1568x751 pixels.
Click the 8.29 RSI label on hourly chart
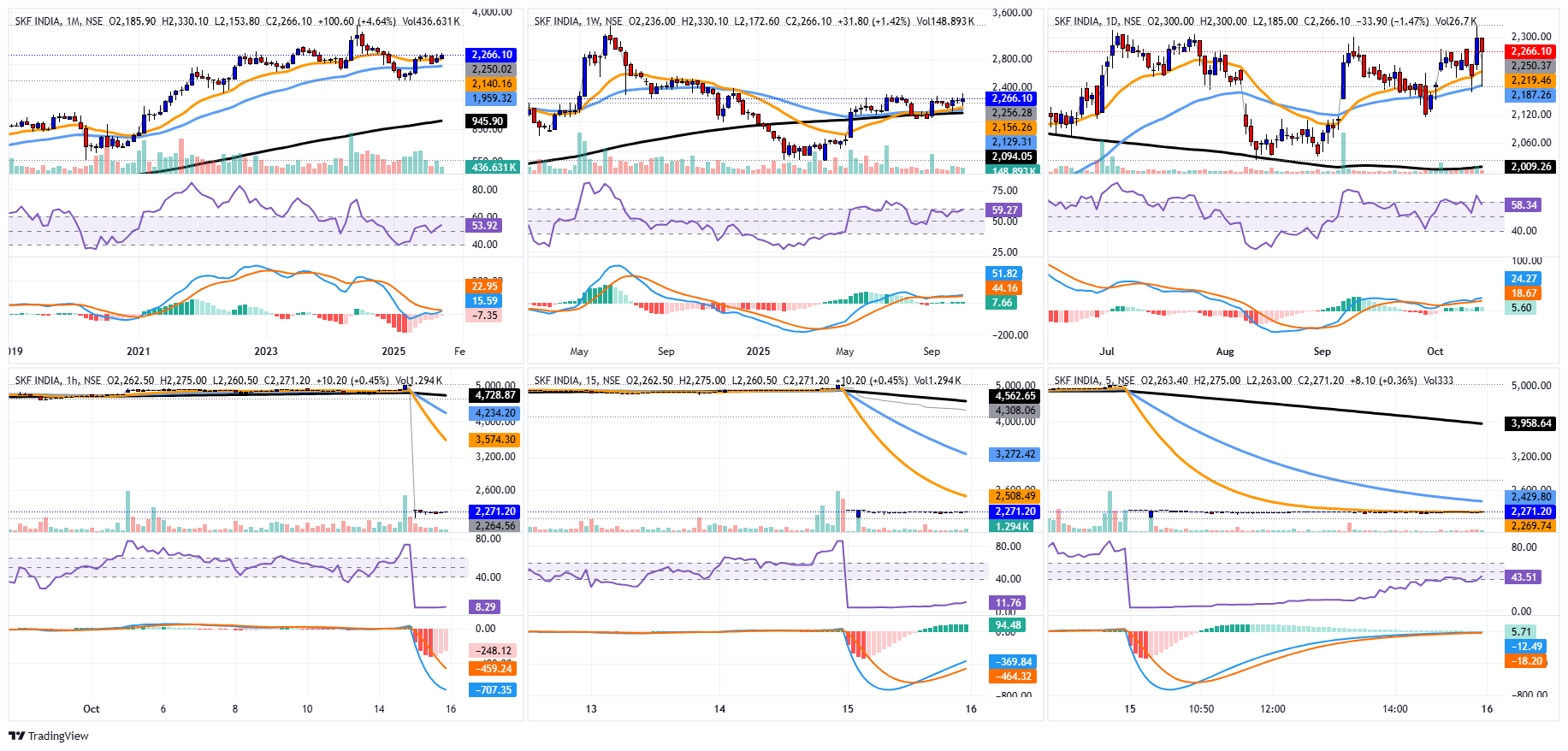485,607
